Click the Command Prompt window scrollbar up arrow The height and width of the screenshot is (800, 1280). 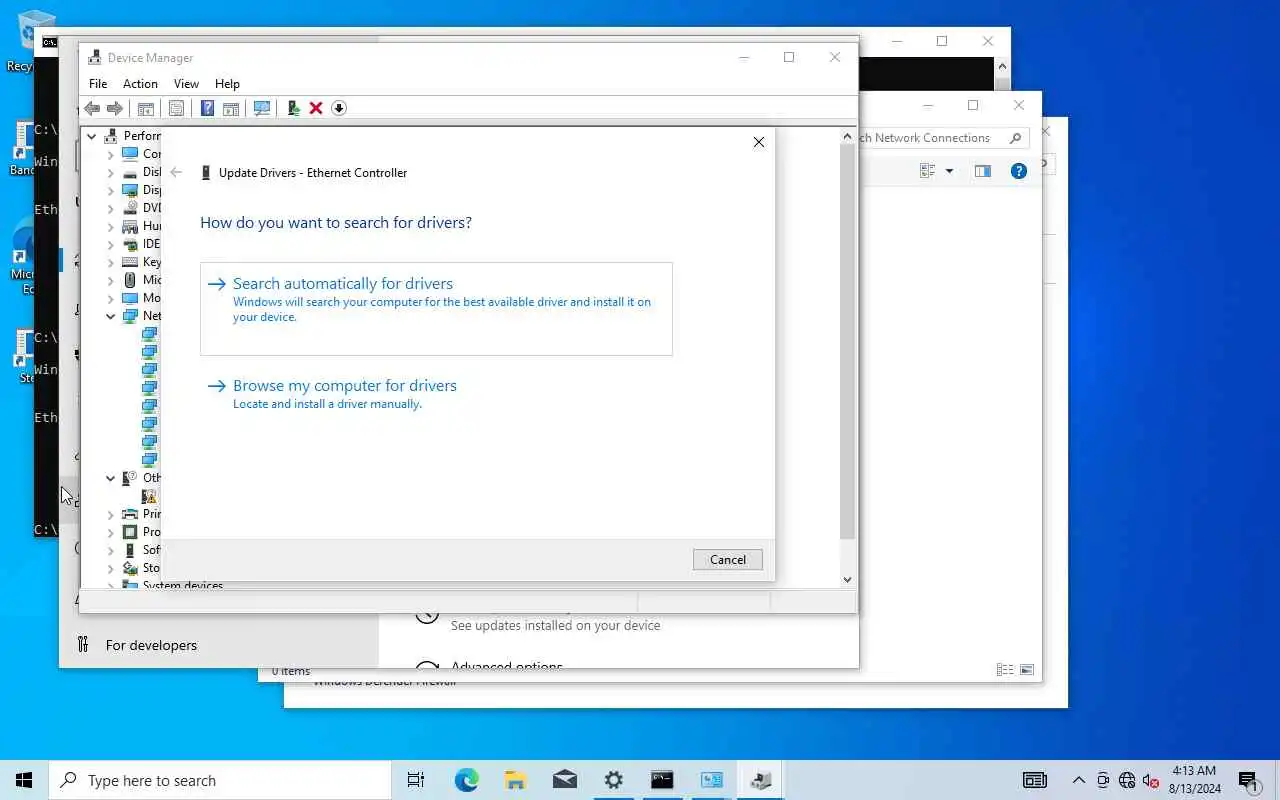coord(1001,65)
